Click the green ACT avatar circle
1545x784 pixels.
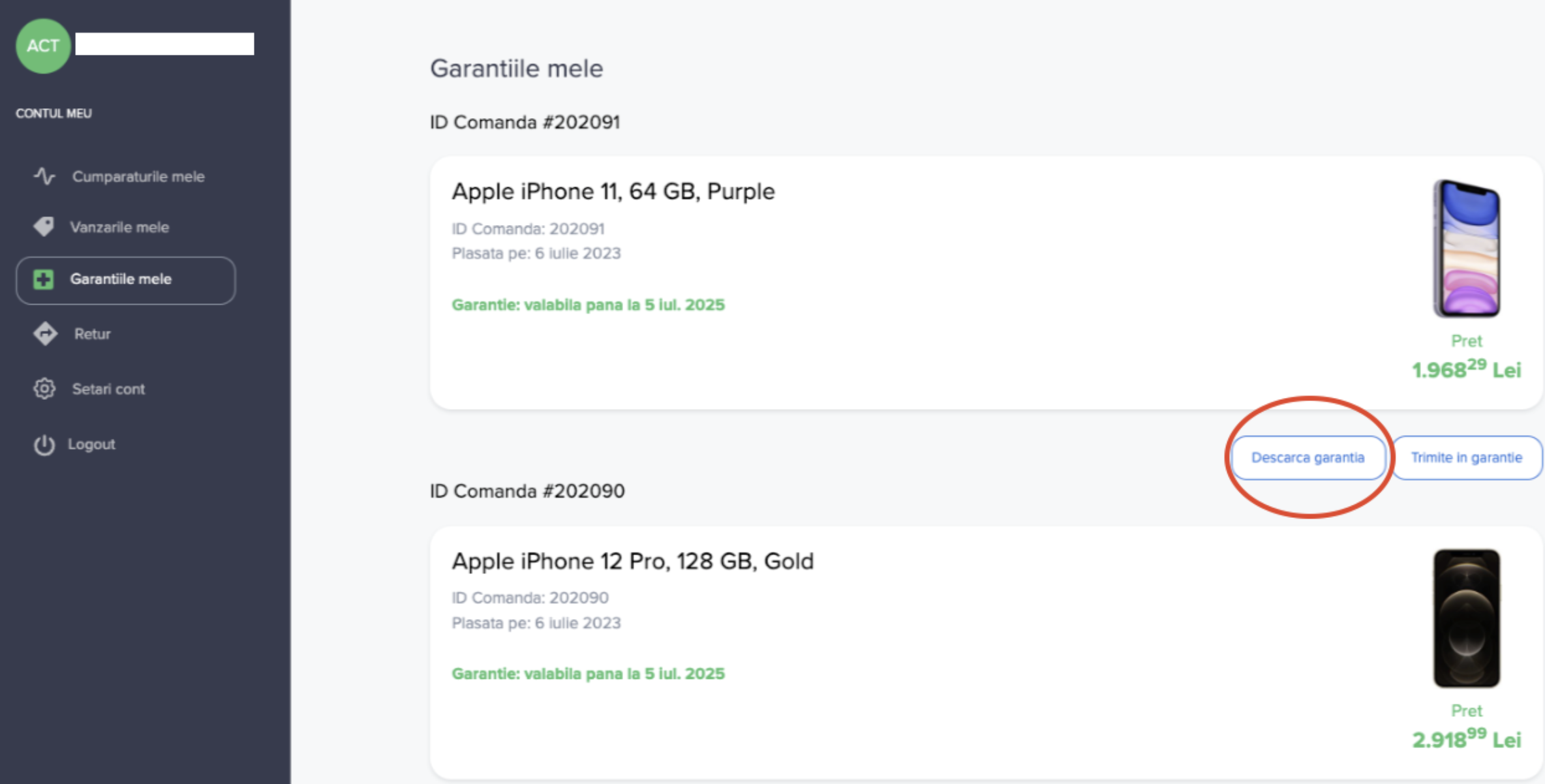[x=43, y=46]
